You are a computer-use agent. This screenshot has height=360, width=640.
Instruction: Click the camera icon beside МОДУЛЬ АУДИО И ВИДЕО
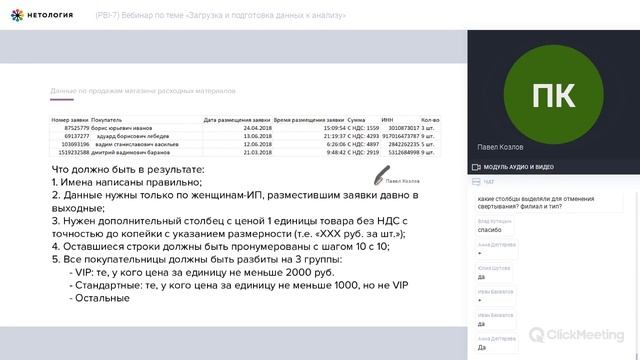click(476, 167)
